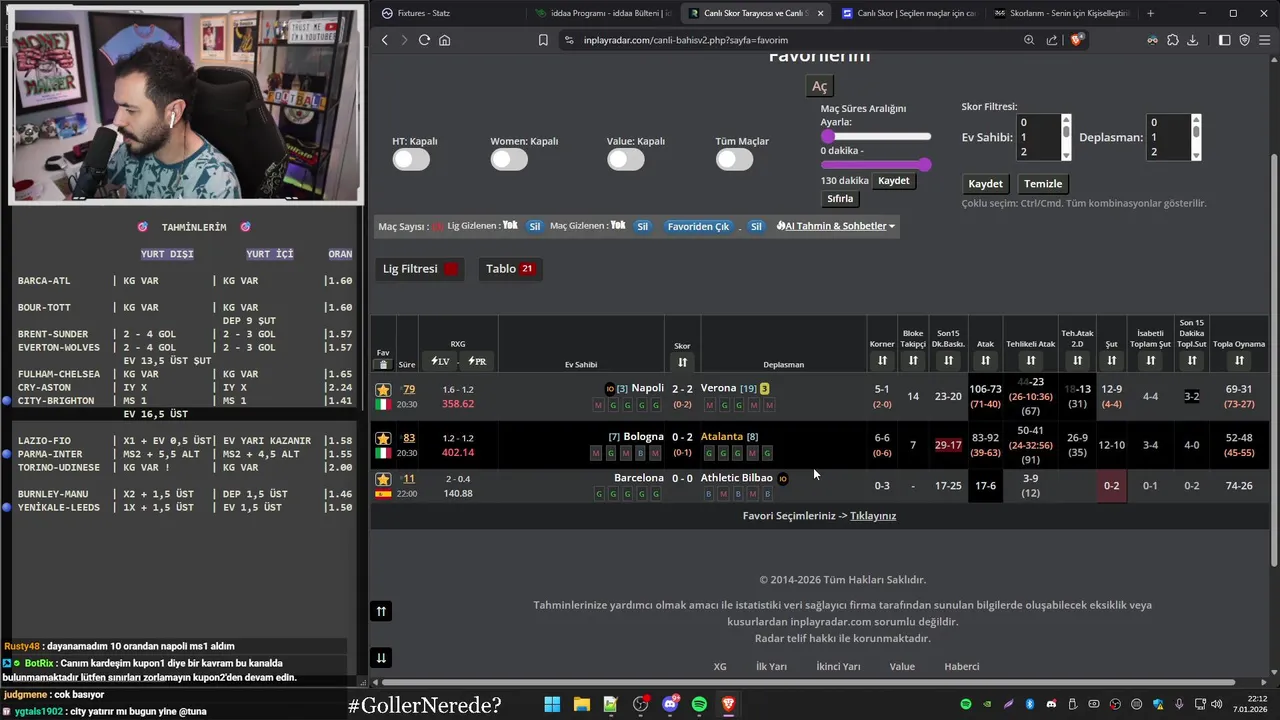Sort by the LV rxG button
The width and height of the screenshot is (1280, 720).
pos(440,361)
